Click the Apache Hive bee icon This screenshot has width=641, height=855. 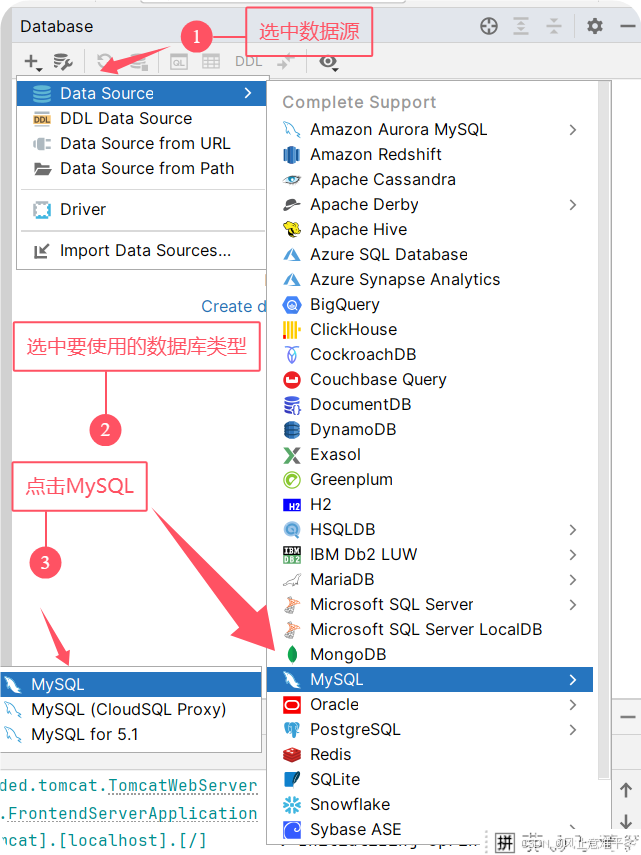[292, 230]
